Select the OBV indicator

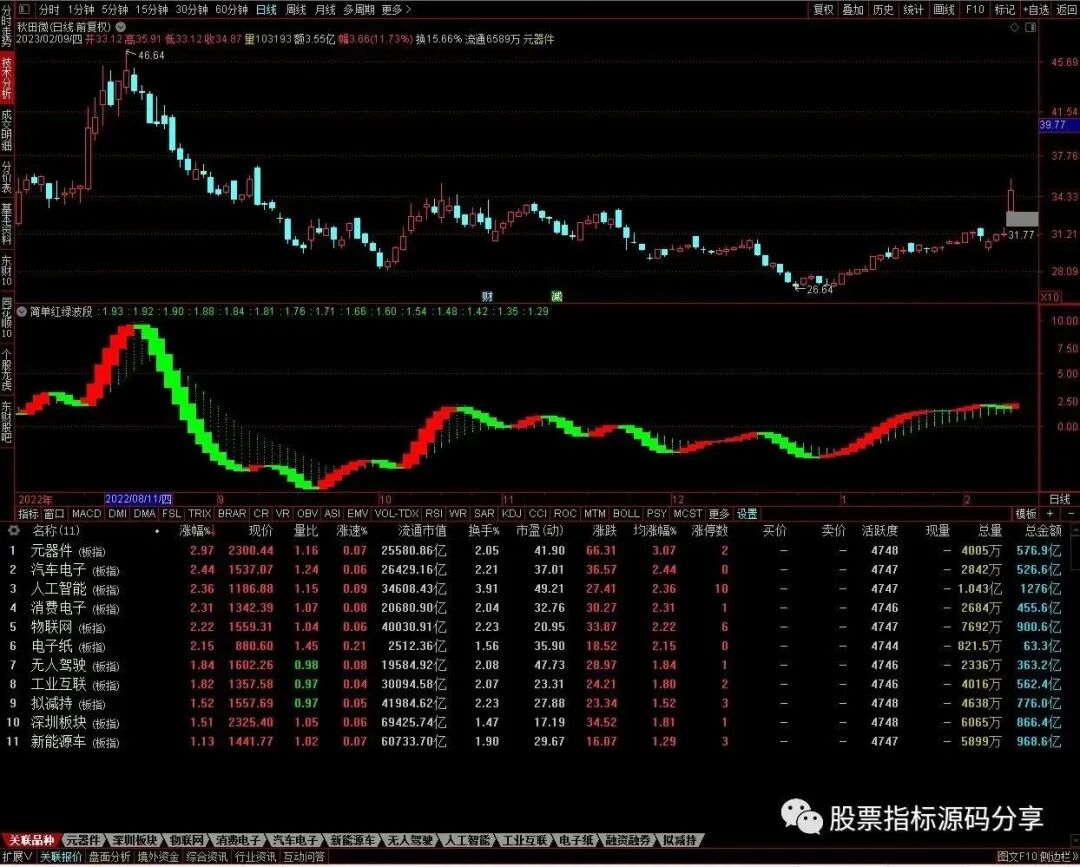click(307, 514)
